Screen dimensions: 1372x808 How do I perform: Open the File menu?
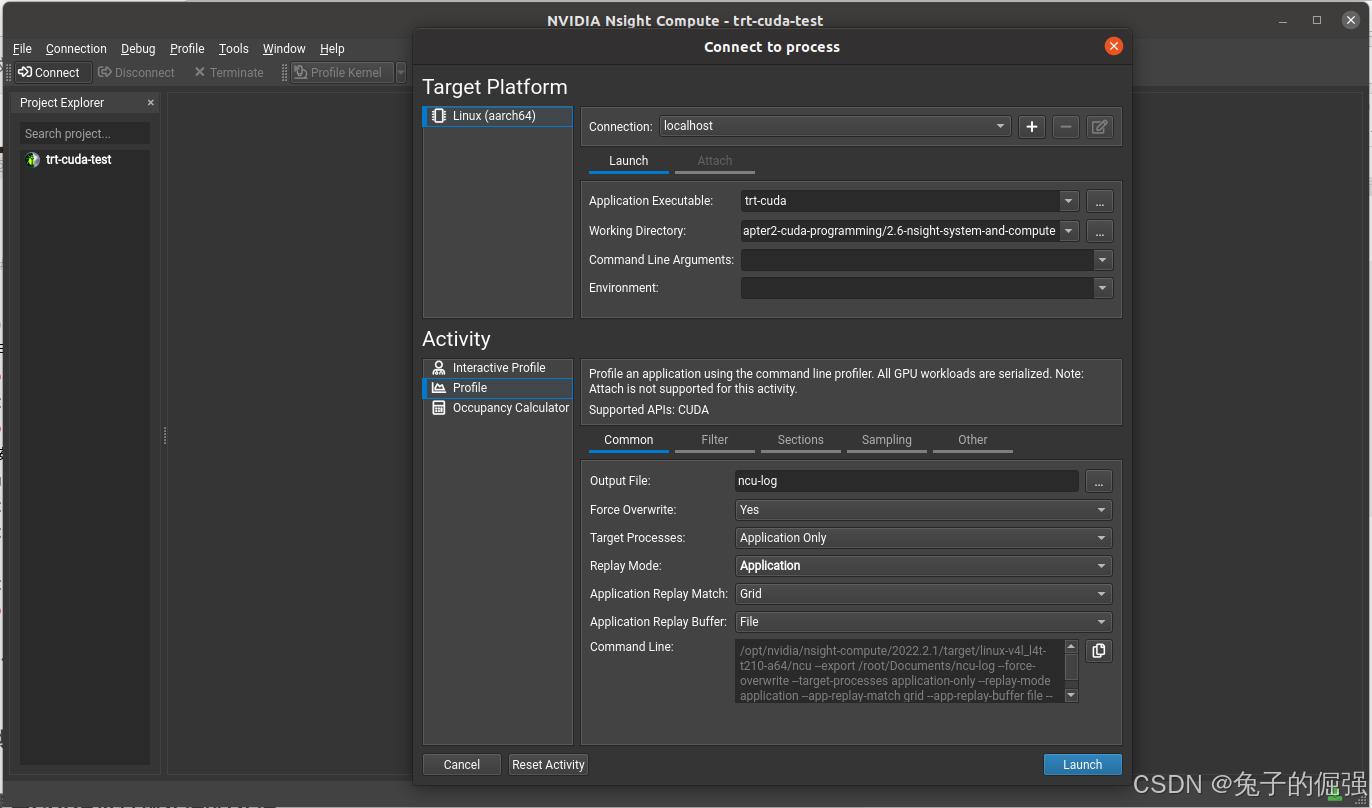coord(22,48)
